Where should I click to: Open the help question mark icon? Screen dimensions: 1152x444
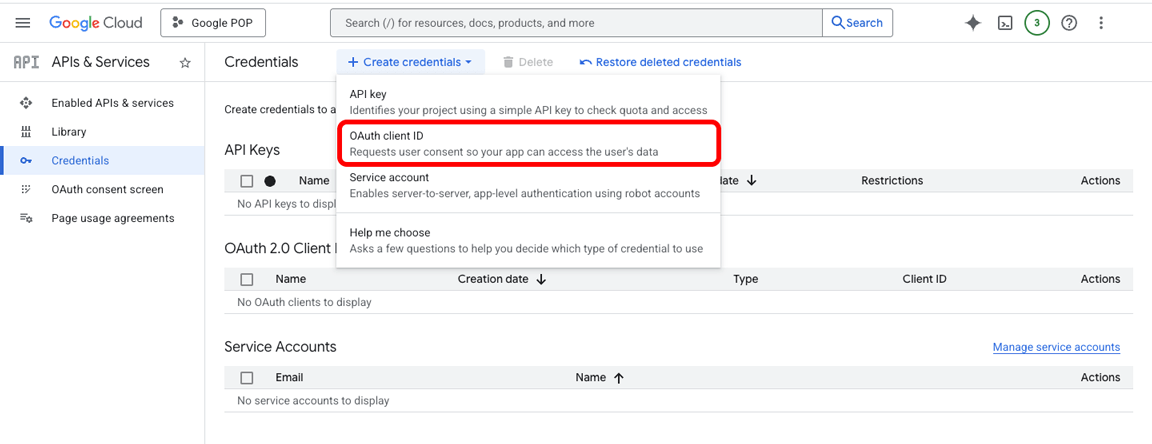click(1070, 23)
